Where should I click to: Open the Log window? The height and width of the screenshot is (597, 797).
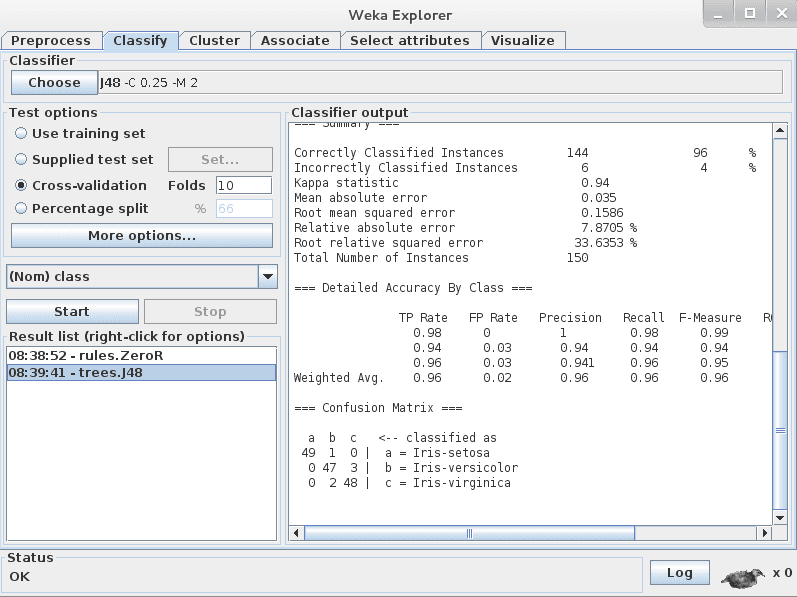click(680, 573)
